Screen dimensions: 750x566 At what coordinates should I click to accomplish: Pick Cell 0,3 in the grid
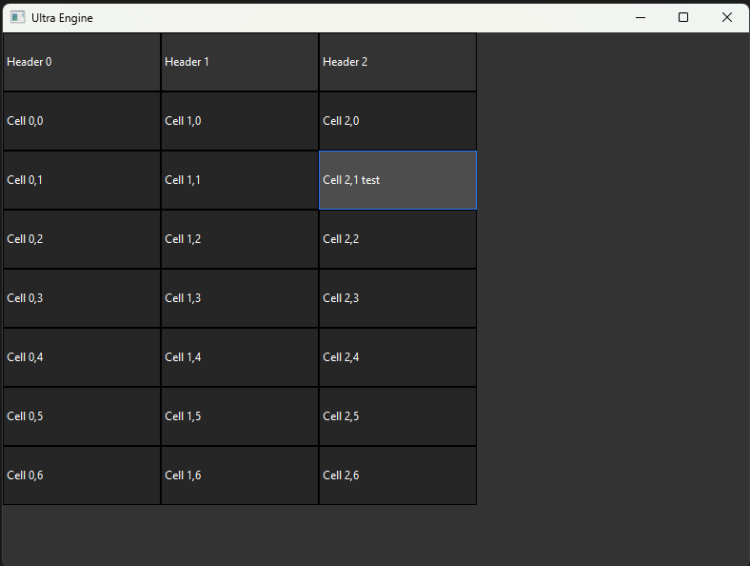coord(81,298)
